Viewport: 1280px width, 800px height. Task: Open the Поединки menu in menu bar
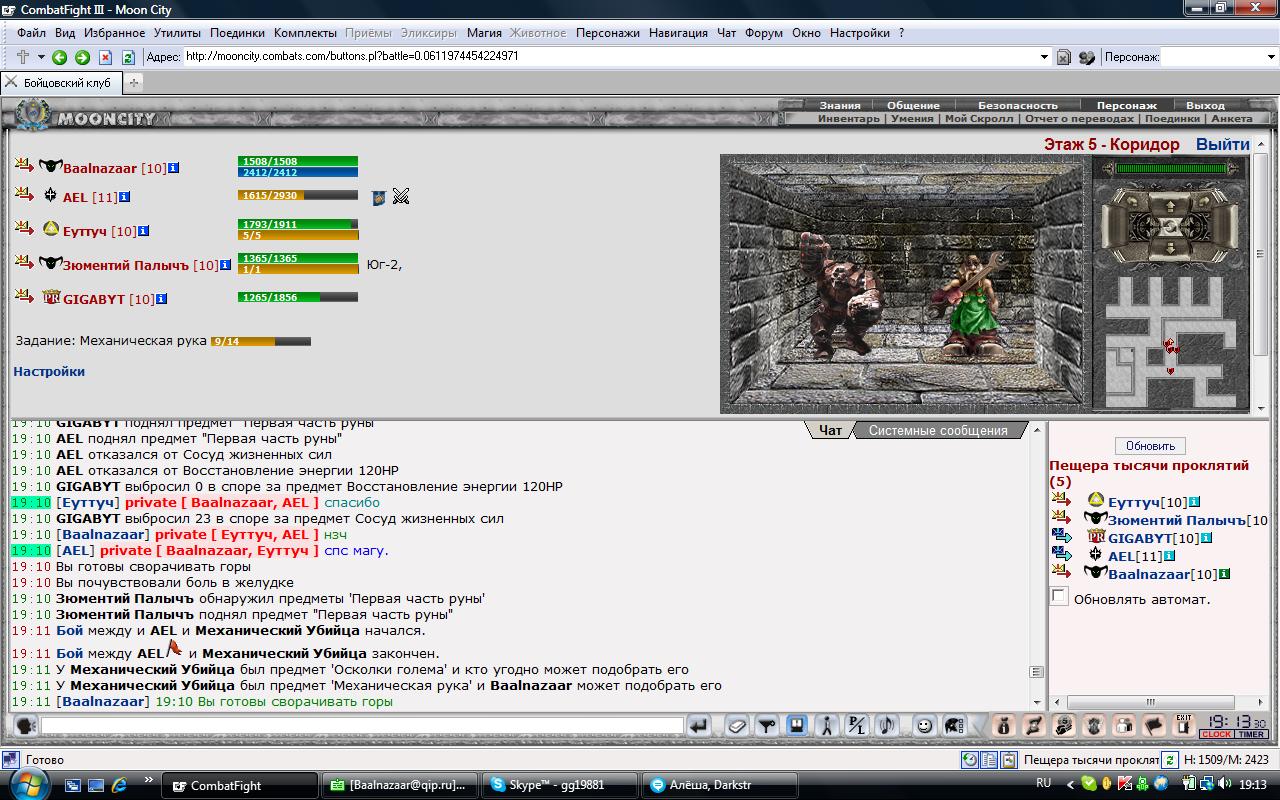[238, 33]
